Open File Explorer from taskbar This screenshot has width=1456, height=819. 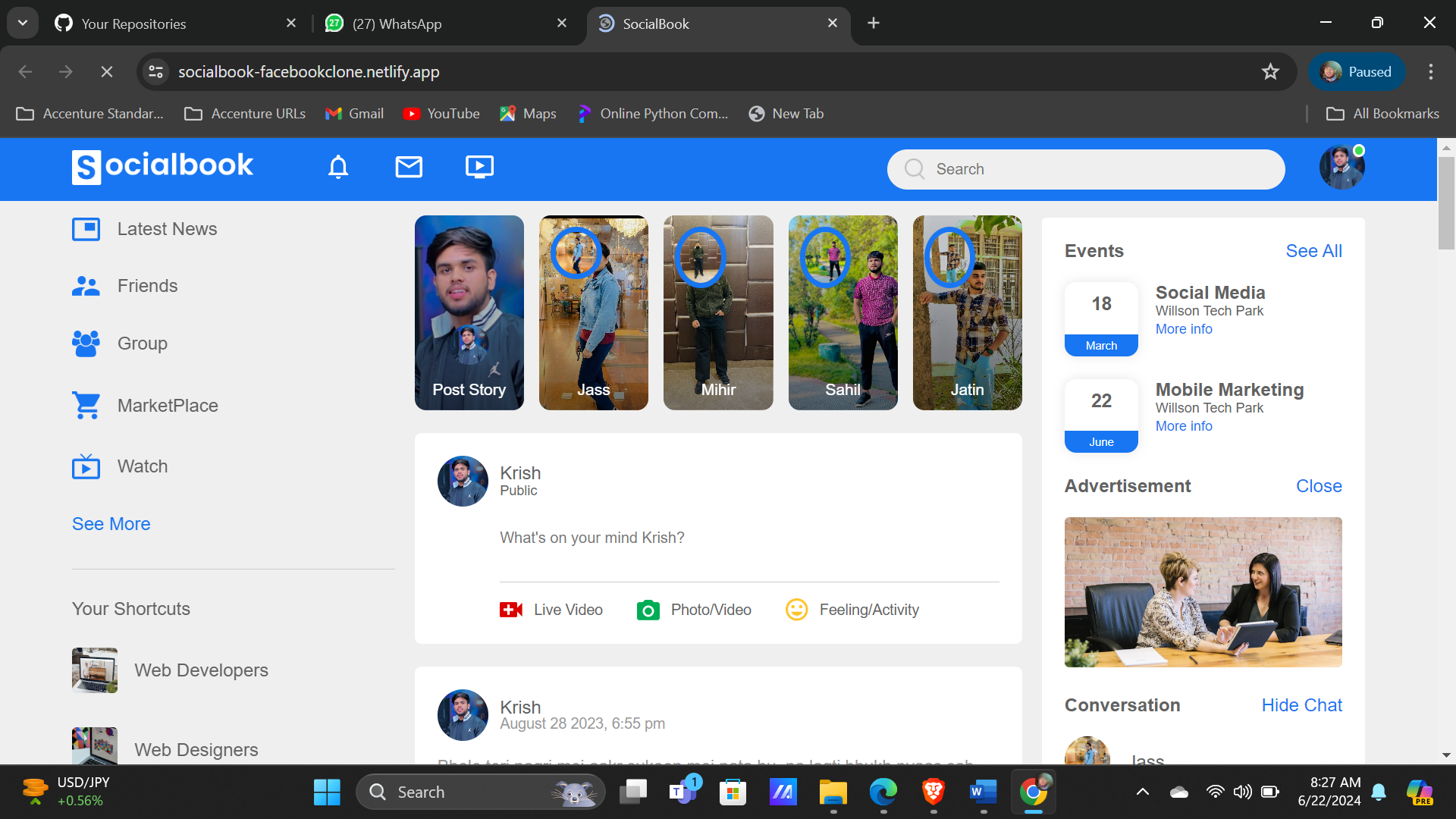coord(833,792)
